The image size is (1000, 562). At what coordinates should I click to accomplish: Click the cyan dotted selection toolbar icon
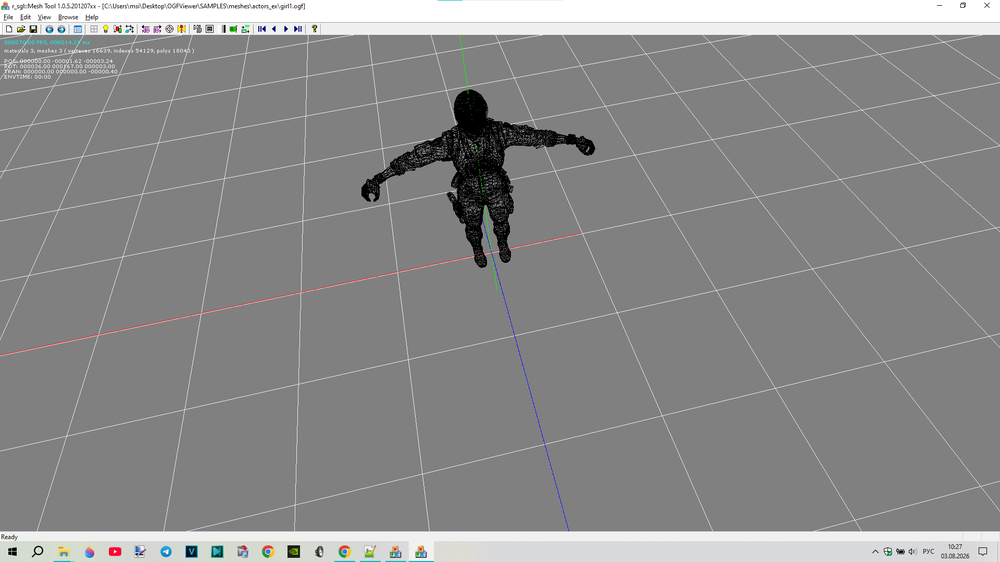coord(129,29)
